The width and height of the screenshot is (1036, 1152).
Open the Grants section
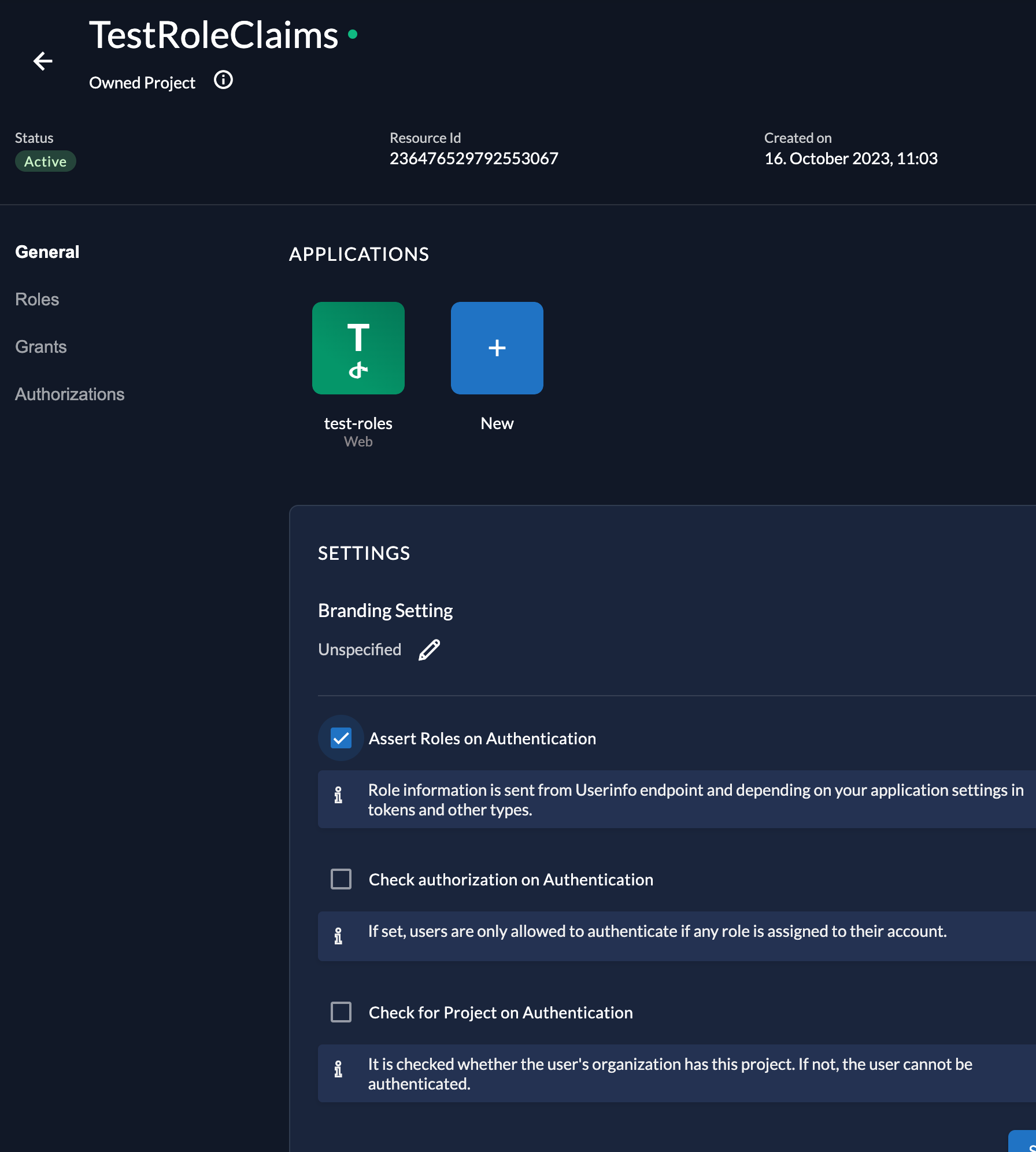pyautogui.click(x=41, y=347)
